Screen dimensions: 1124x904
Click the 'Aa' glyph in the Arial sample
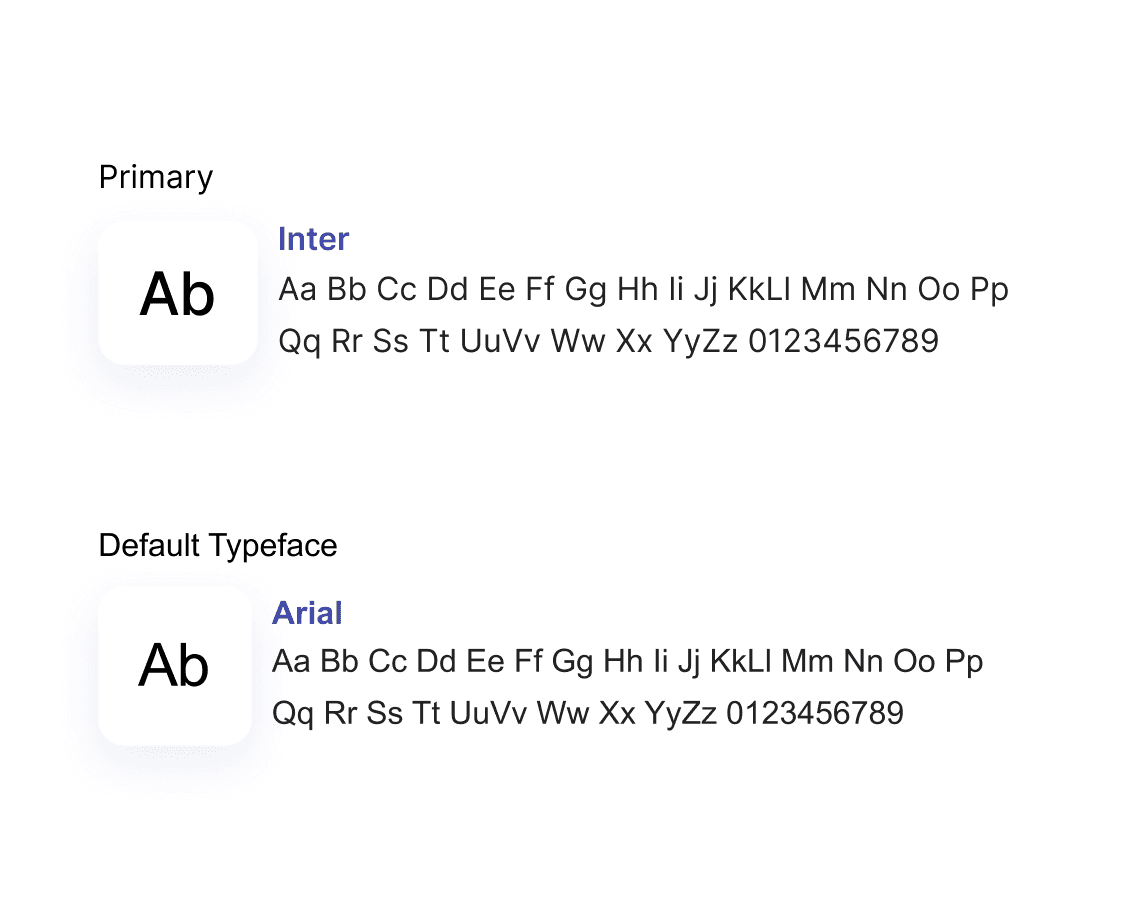[x=291, y=662]
